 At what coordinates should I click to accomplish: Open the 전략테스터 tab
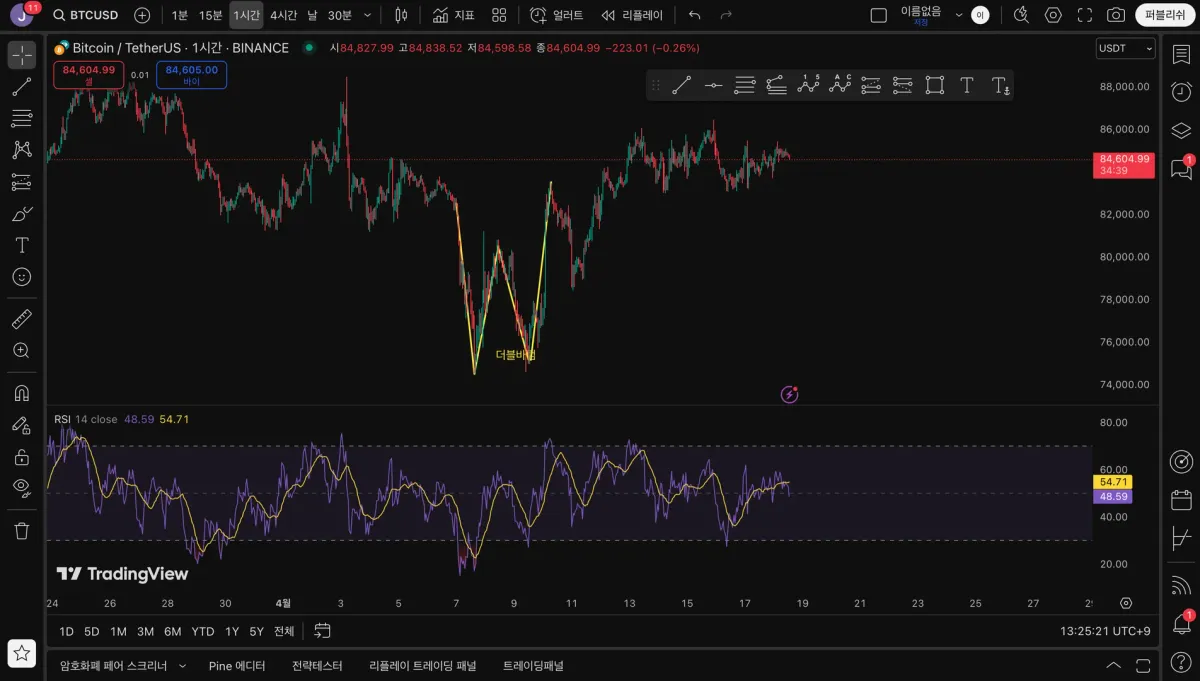(x=317, y=665)
